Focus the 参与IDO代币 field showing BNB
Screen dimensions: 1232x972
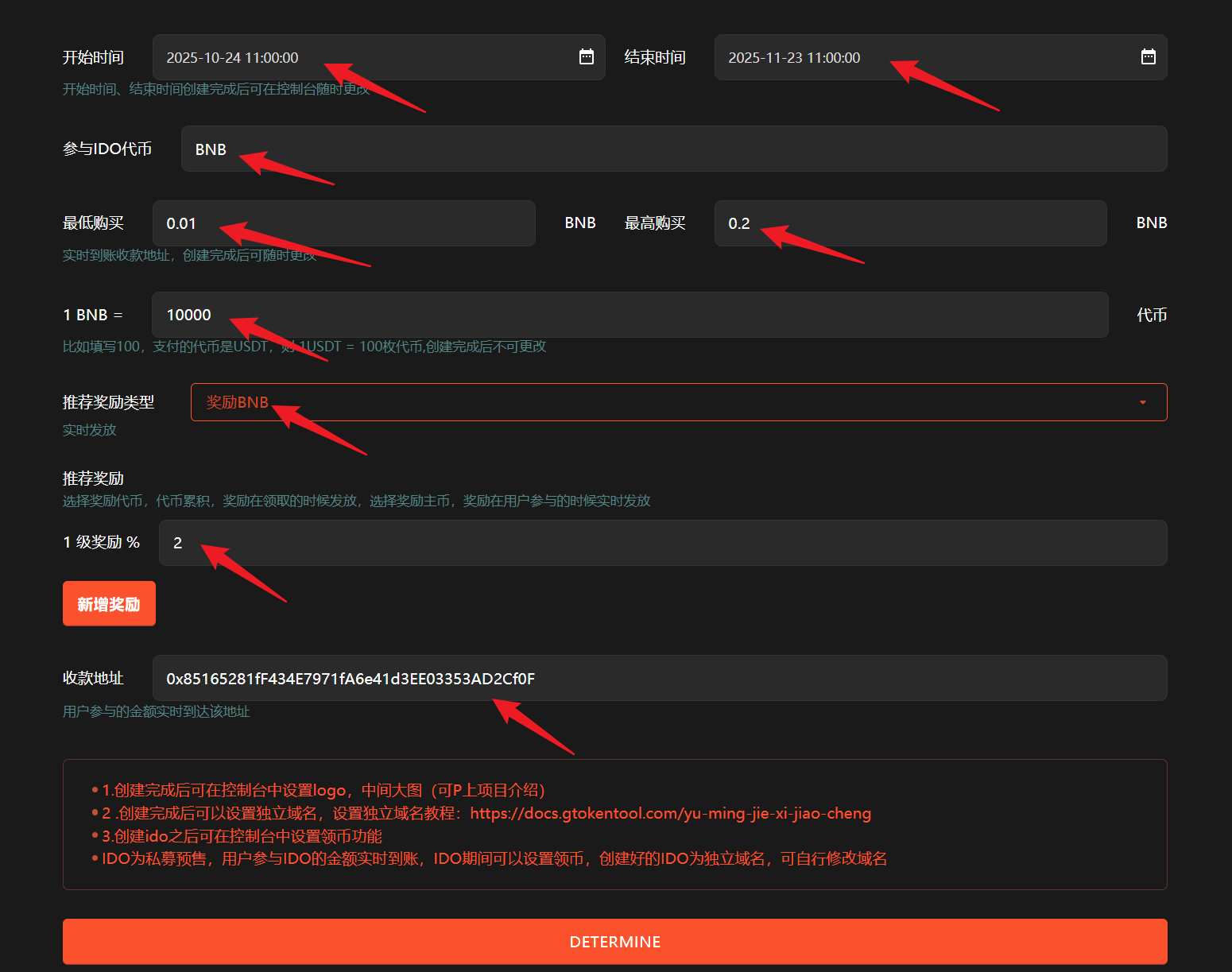(673, 149)
